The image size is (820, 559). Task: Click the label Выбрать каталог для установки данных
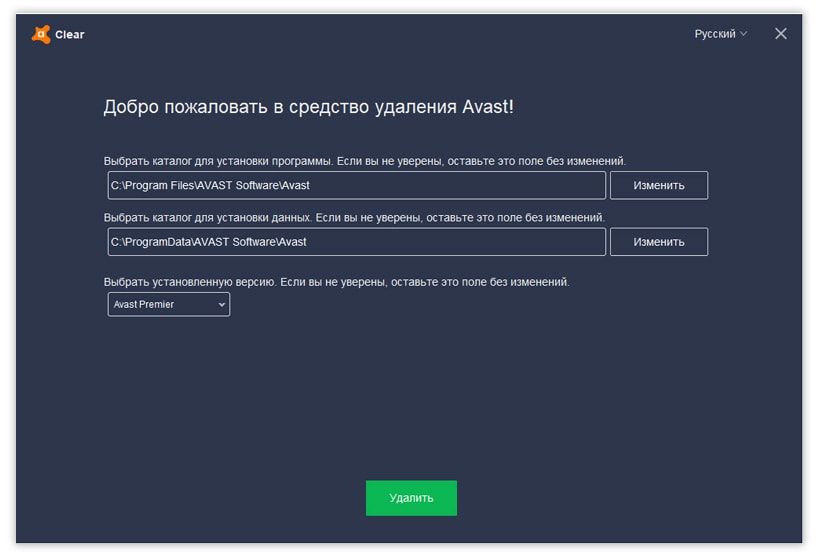[208, 218]
